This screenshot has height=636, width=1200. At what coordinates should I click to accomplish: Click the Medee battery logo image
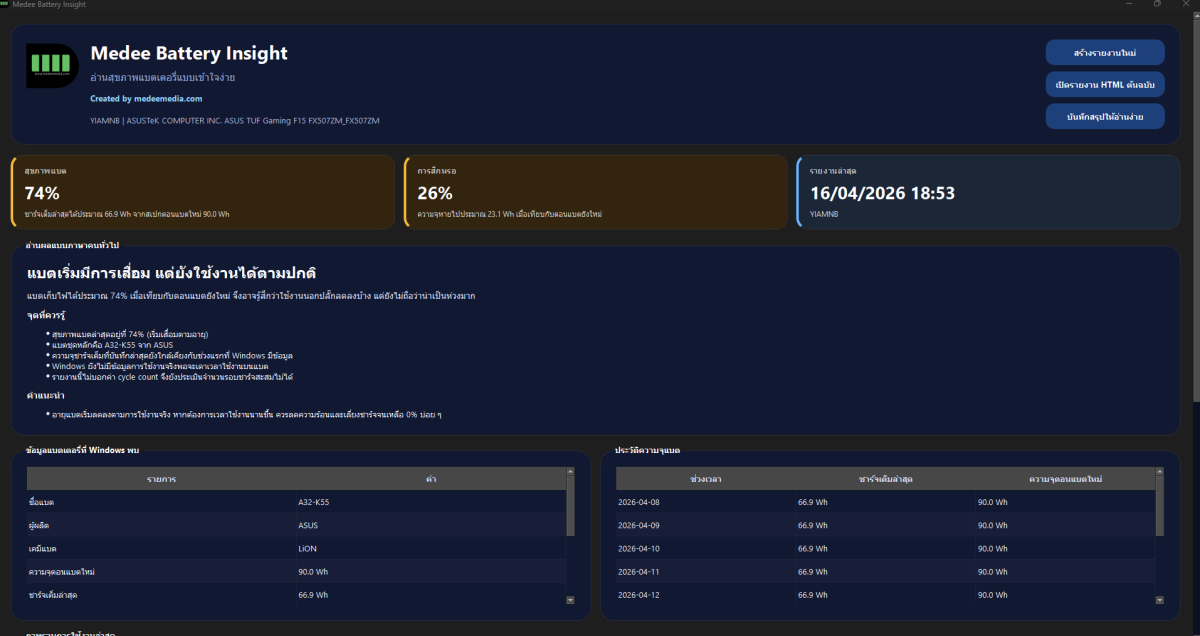pyautogui.click(x=52, y=66)
